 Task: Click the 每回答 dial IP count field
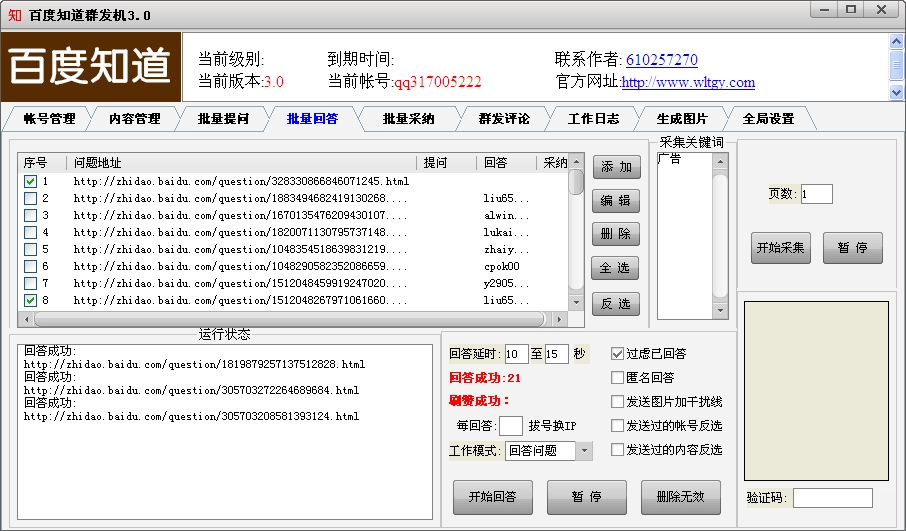coord(511,426)
